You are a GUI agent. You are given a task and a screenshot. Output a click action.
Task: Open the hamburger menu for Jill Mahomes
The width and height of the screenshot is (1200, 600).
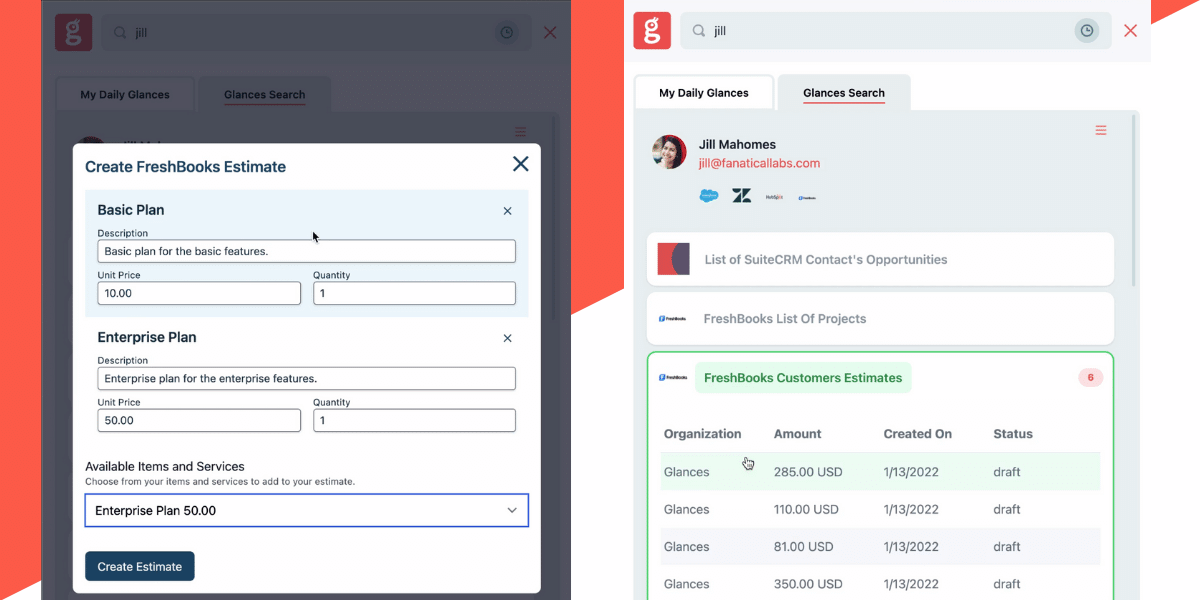point(1101,130)
